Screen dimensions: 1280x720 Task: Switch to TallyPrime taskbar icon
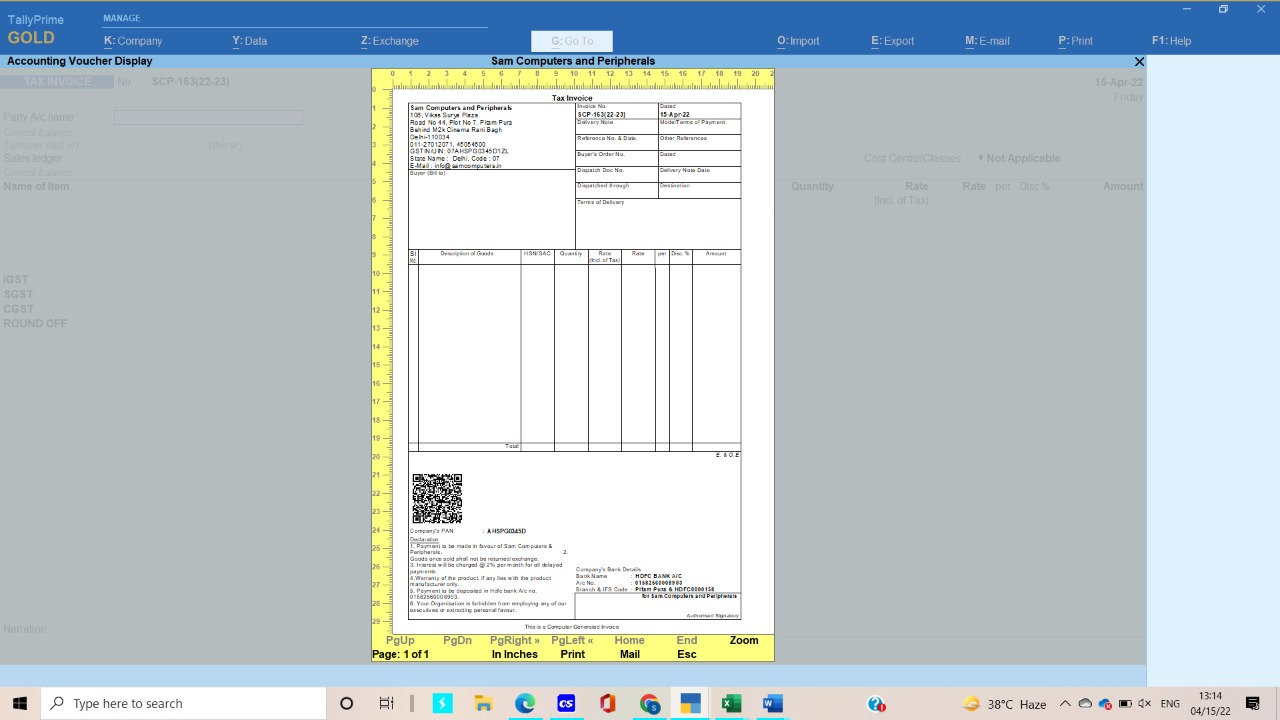click(690, 703)
